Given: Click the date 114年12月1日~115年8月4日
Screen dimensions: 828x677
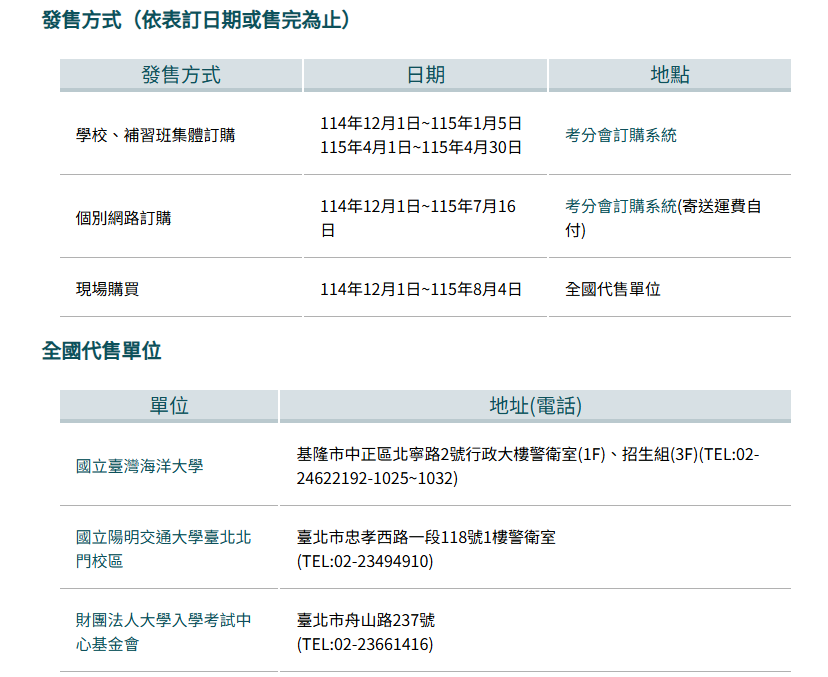Looking at the screenshot, I should (x=421, y=289).
